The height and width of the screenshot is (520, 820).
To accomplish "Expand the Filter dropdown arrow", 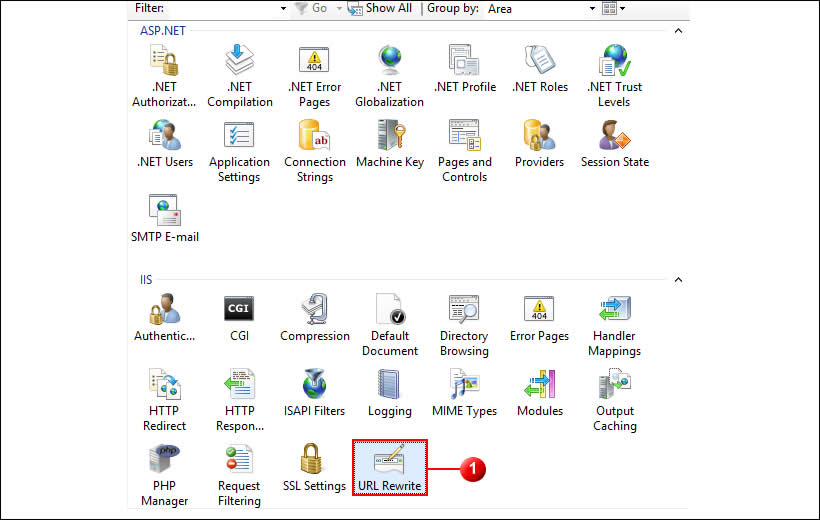I will (x=284, y=8).
